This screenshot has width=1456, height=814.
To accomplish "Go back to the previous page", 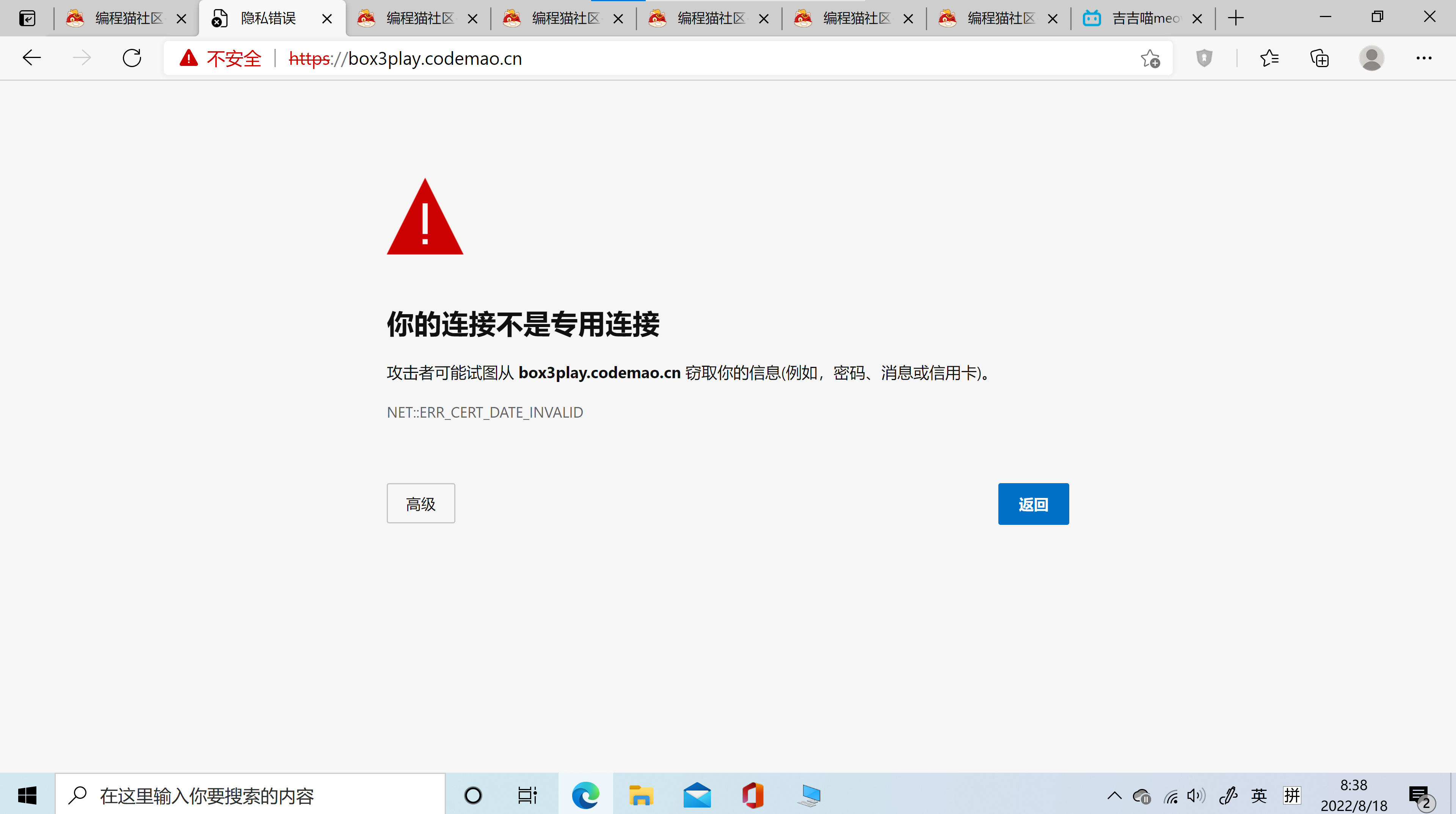I will click(31, 58).
